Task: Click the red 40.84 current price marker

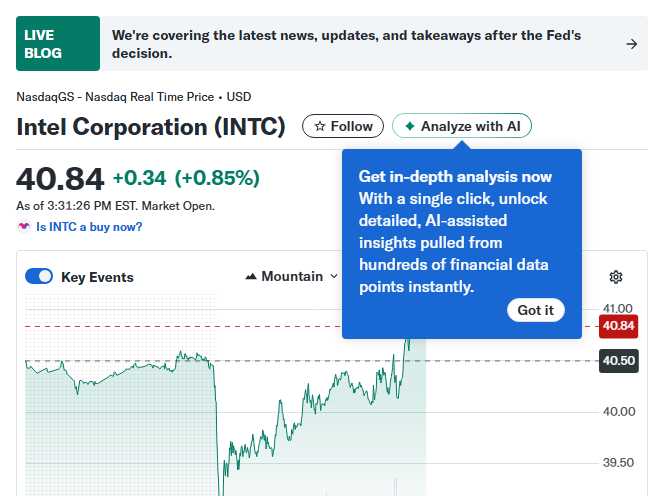Action: pos(618,326)
